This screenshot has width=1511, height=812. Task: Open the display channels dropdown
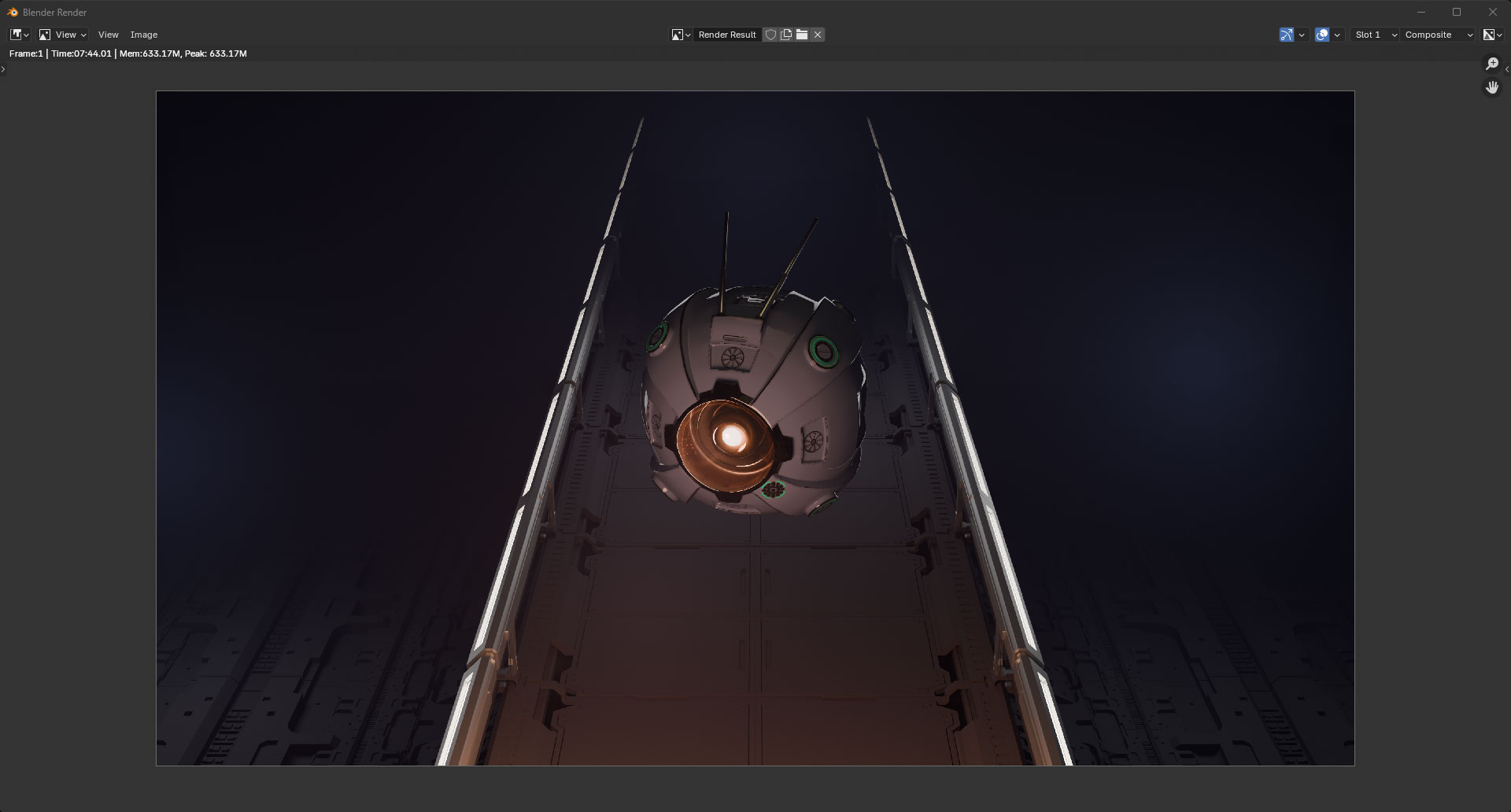(x=1493, y=35)
